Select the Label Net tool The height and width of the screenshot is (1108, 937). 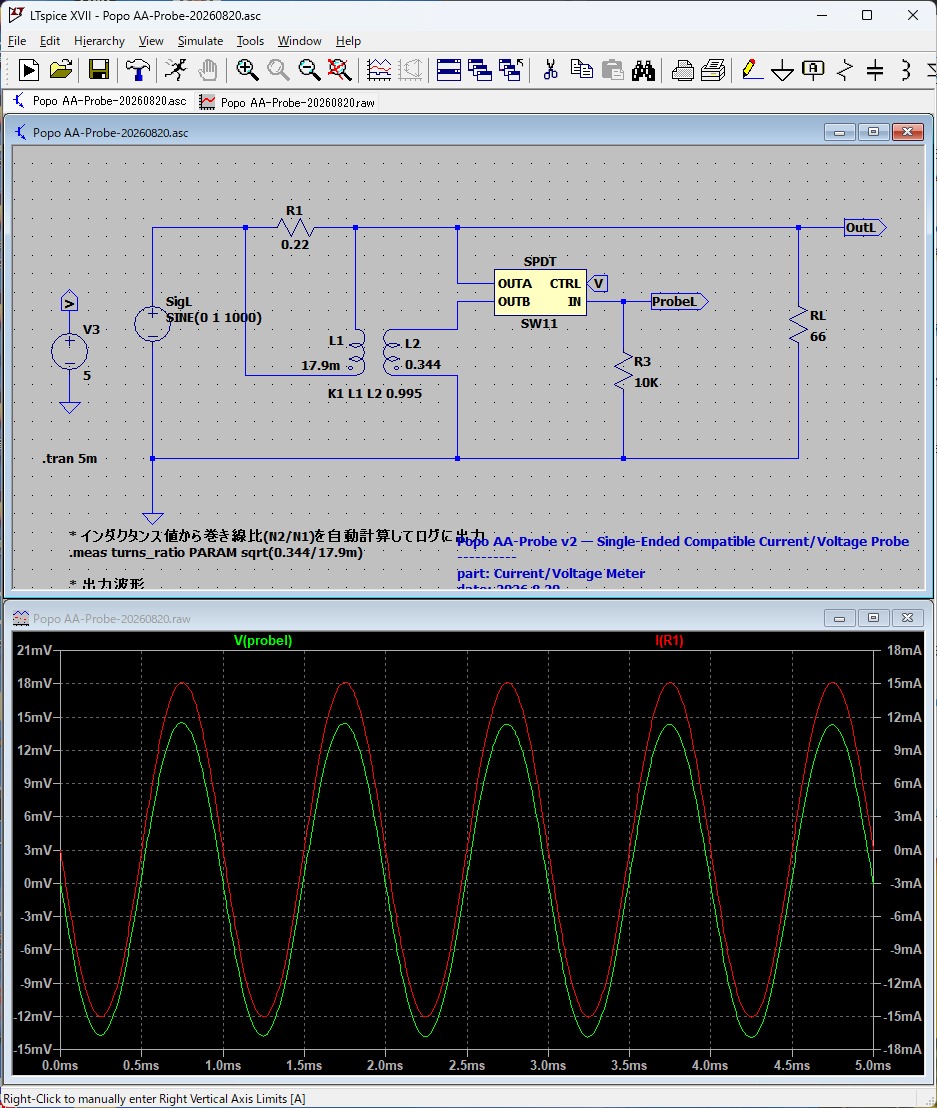coord(813,70)
